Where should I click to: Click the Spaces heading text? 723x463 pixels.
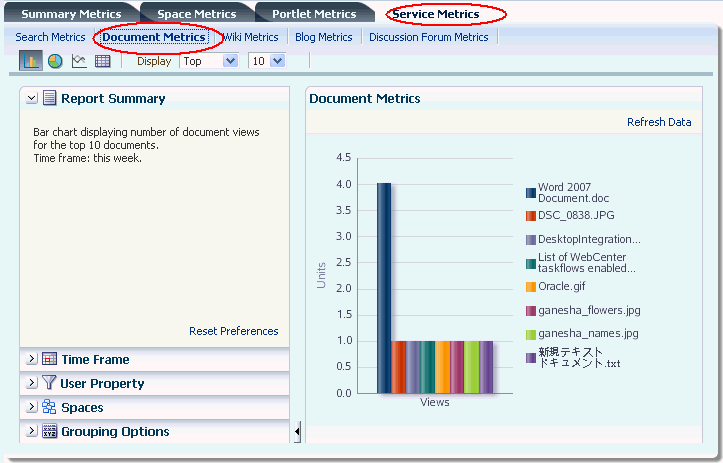point(82,407)
